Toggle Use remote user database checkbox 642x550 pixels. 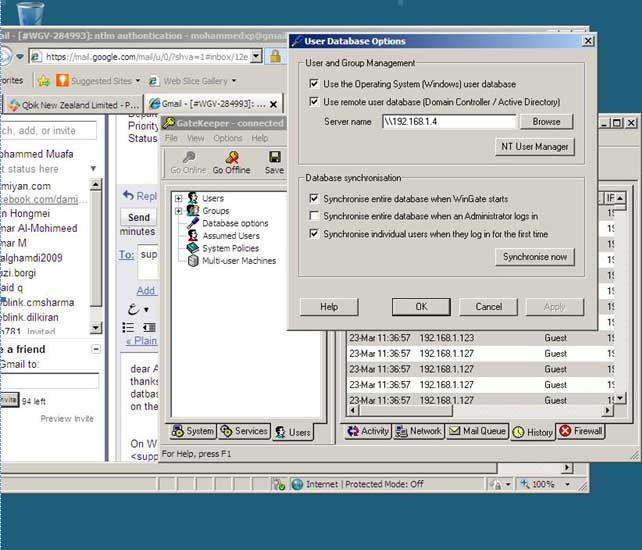tap(314, 101)
